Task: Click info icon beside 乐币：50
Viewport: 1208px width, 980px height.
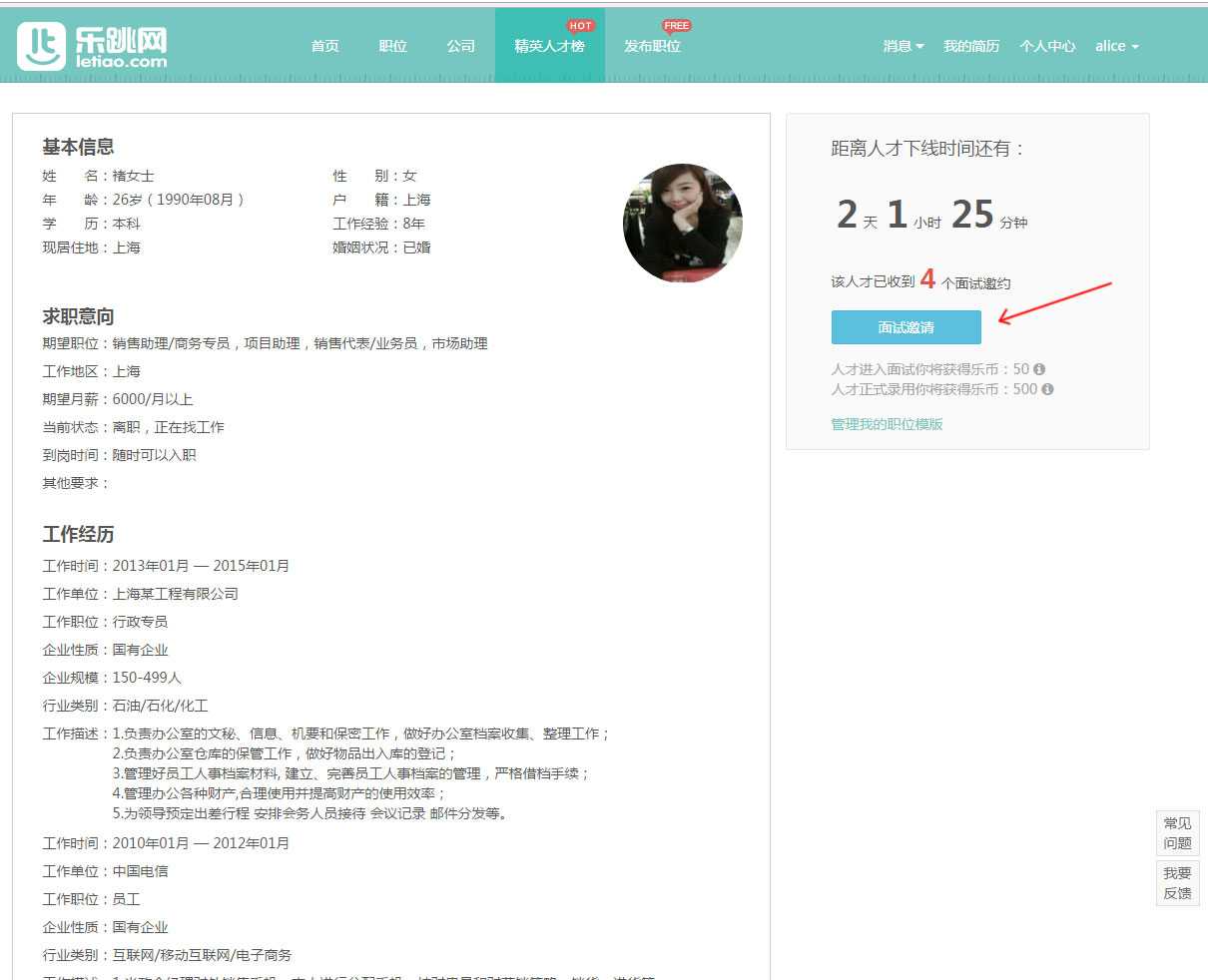Action: [1039, 369]
